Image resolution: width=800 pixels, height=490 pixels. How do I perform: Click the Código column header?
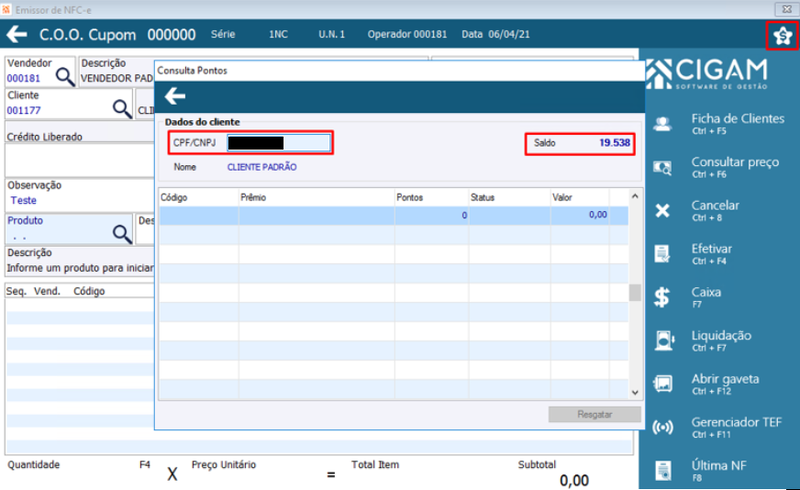click(198, 198)
